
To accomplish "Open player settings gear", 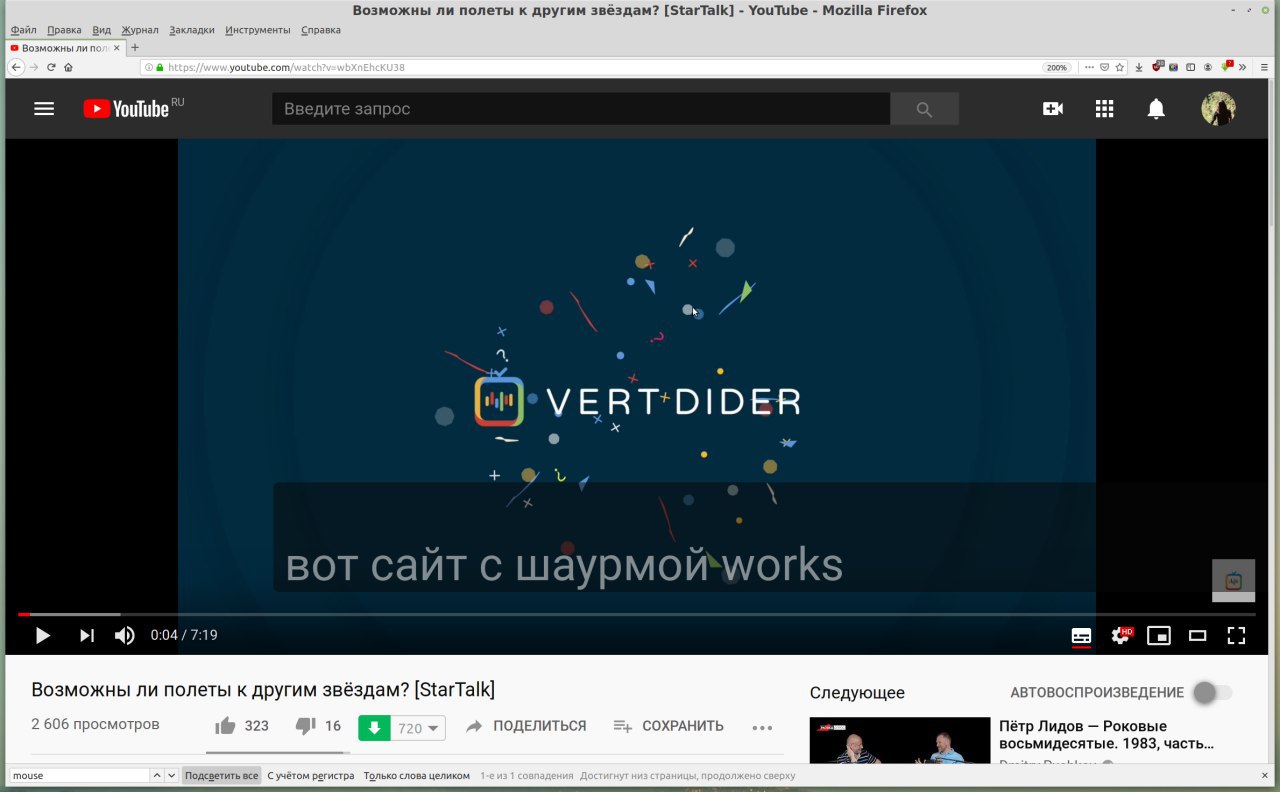I will tap(1121, 635).
